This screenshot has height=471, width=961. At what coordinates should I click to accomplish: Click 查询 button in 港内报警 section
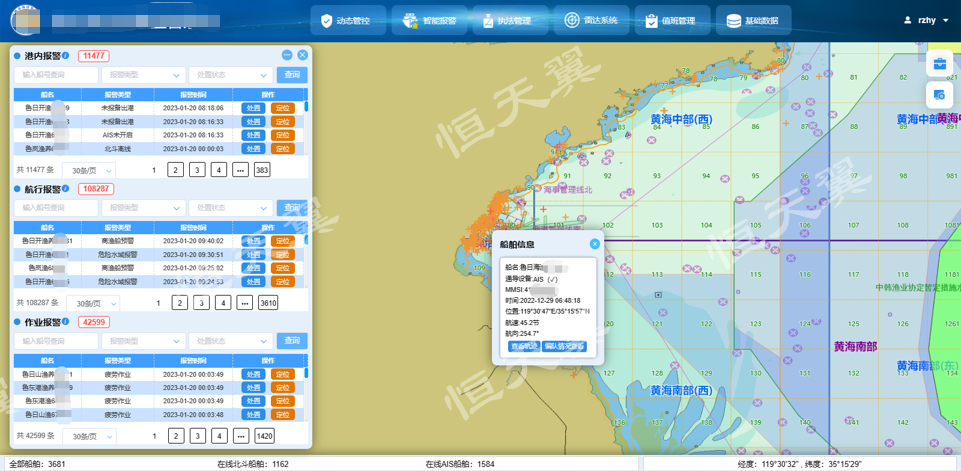[292, 75]
